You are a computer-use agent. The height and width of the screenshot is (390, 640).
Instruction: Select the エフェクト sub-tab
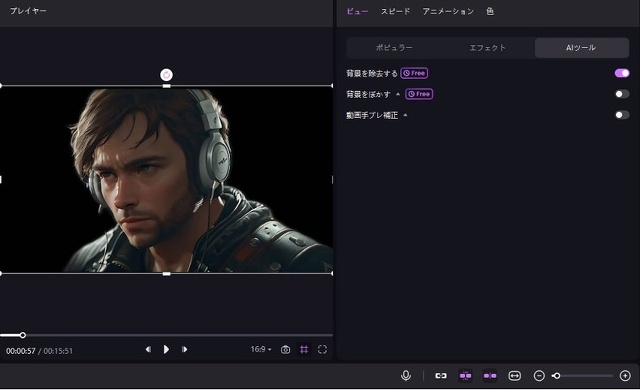[x=487, y=48]
